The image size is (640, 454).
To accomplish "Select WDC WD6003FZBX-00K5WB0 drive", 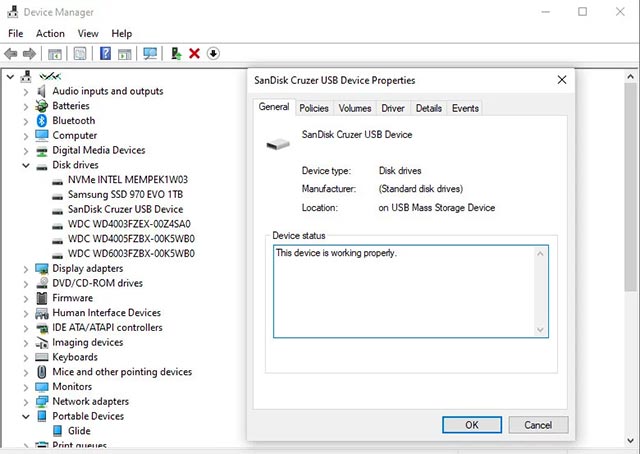I will coord(131,253).
